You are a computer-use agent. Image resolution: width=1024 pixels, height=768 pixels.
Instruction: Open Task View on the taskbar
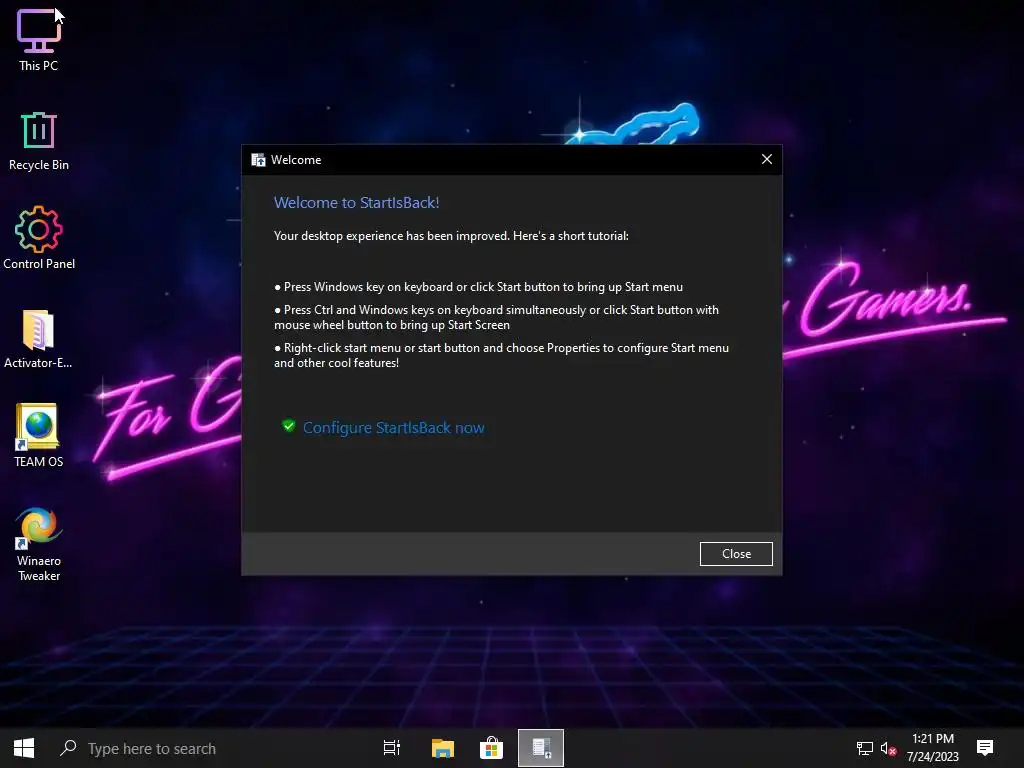point(392,748)
